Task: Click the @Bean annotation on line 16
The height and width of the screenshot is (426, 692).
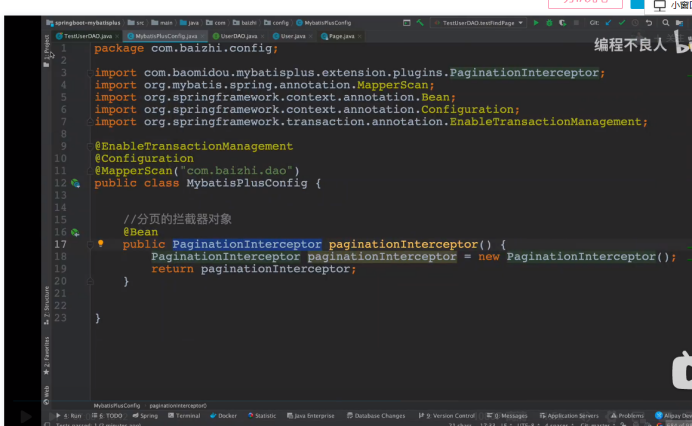Action: click(x=140, y=232)
